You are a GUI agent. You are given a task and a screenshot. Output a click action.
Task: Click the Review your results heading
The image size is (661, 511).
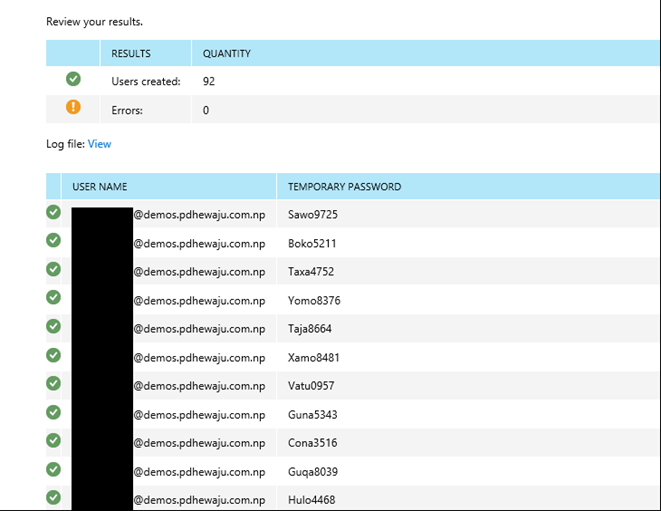pos(94,22)
